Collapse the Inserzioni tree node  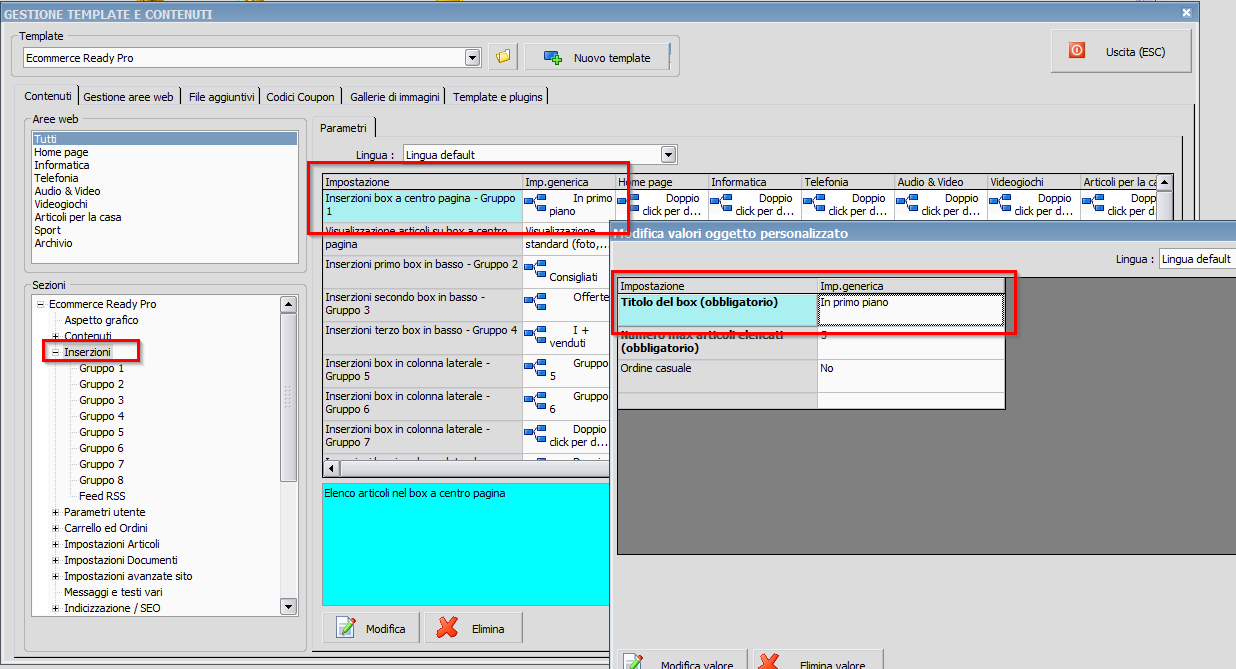coord(56,352)
